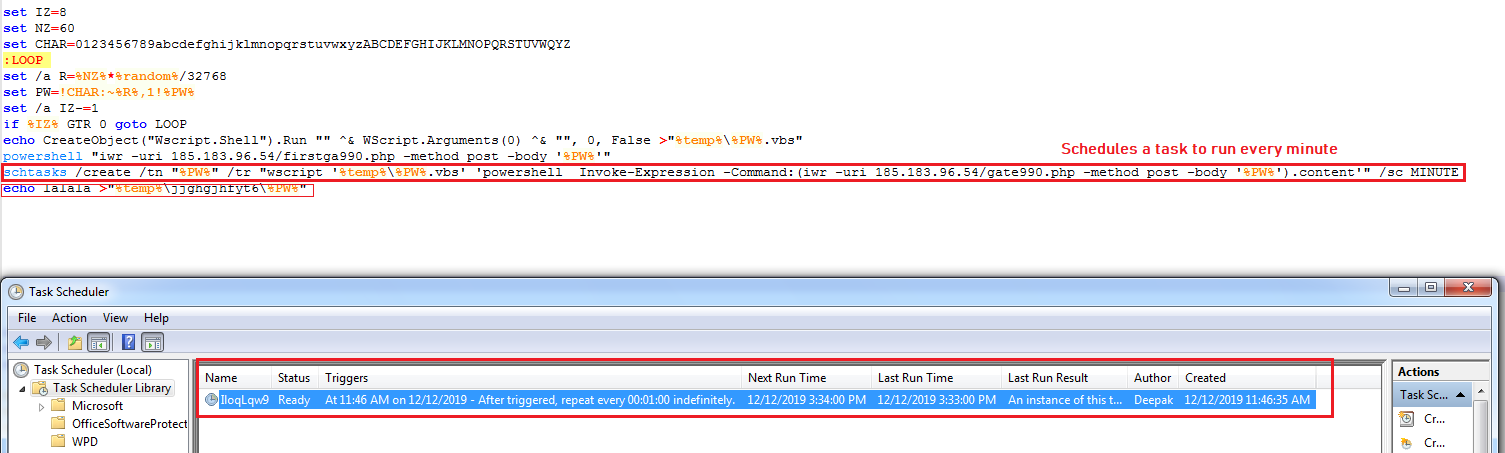Click the Author column header
The width and height of the screenshot is (1505, 453).
(1153, 378)
